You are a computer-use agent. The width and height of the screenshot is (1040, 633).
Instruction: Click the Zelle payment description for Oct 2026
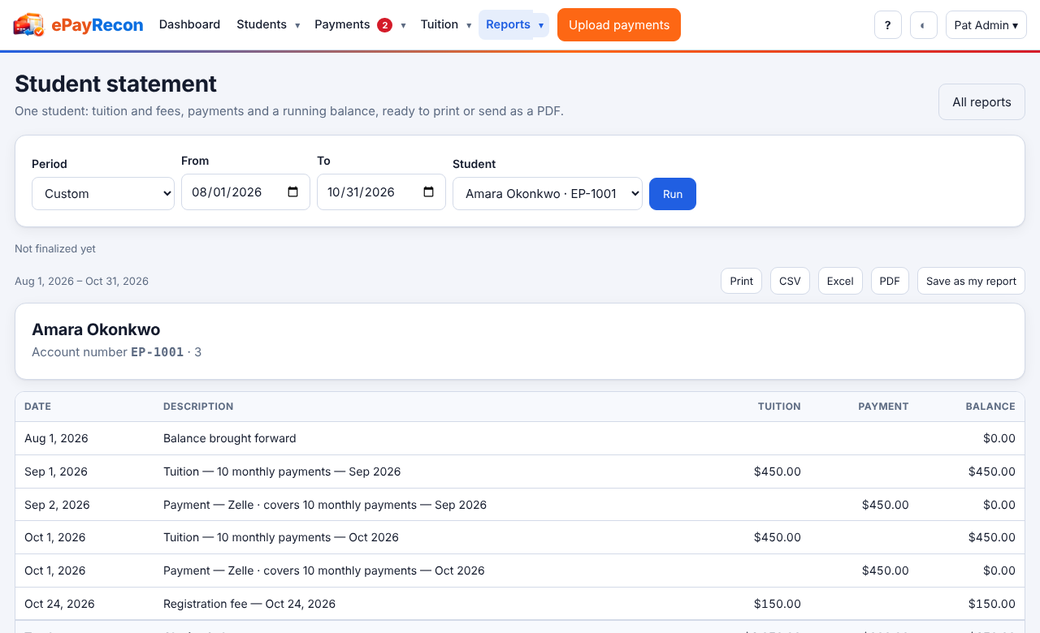coord(324,571)
